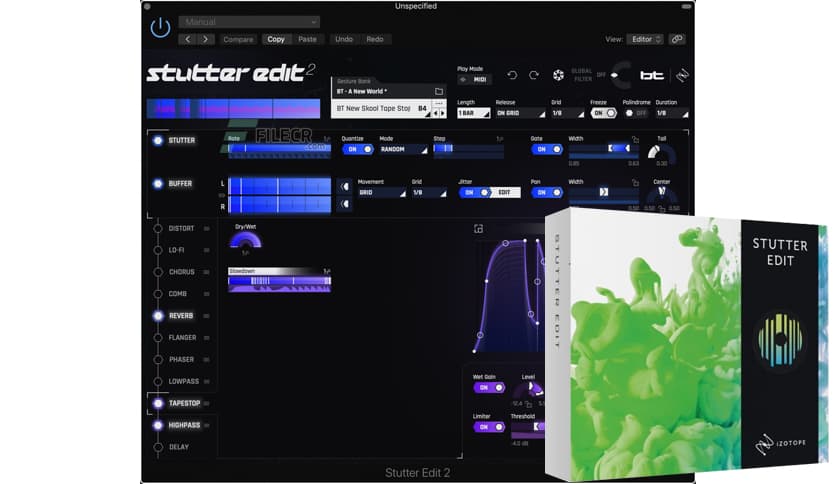Viewport: 836px width, 484px height.
Task: Open the Duration 1/8 dropdown
Action: point(672,113)
